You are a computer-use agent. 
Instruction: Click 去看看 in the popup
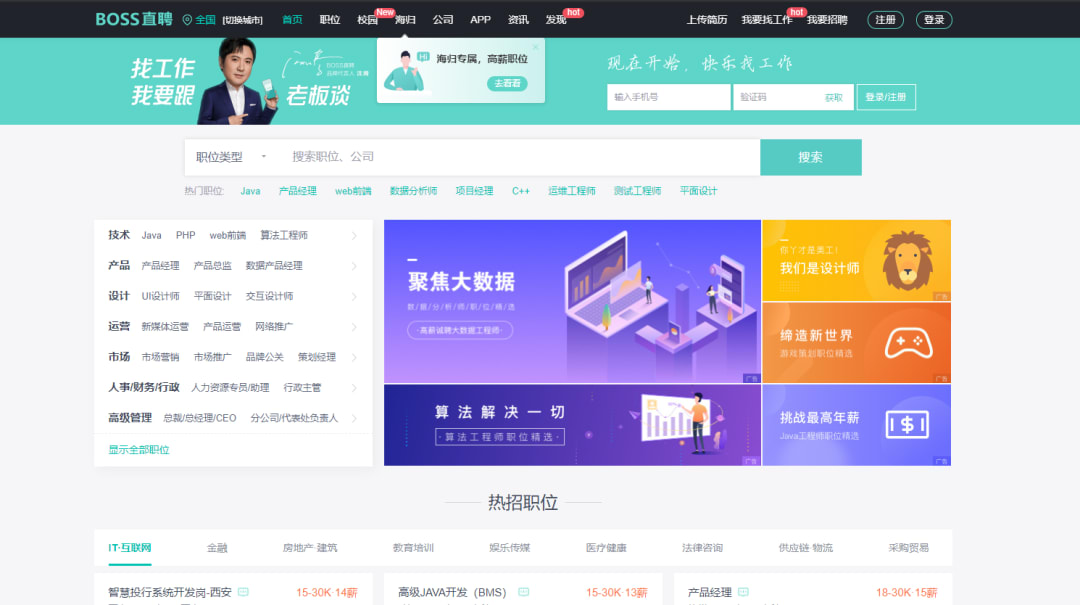pos(508,83)
